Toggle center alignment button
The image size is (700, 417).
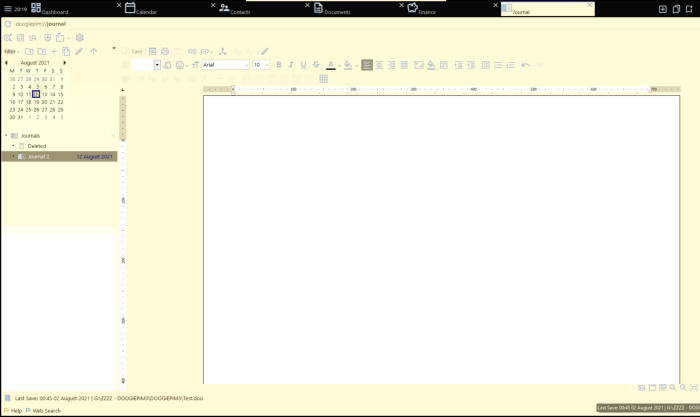tap(379, 65)
